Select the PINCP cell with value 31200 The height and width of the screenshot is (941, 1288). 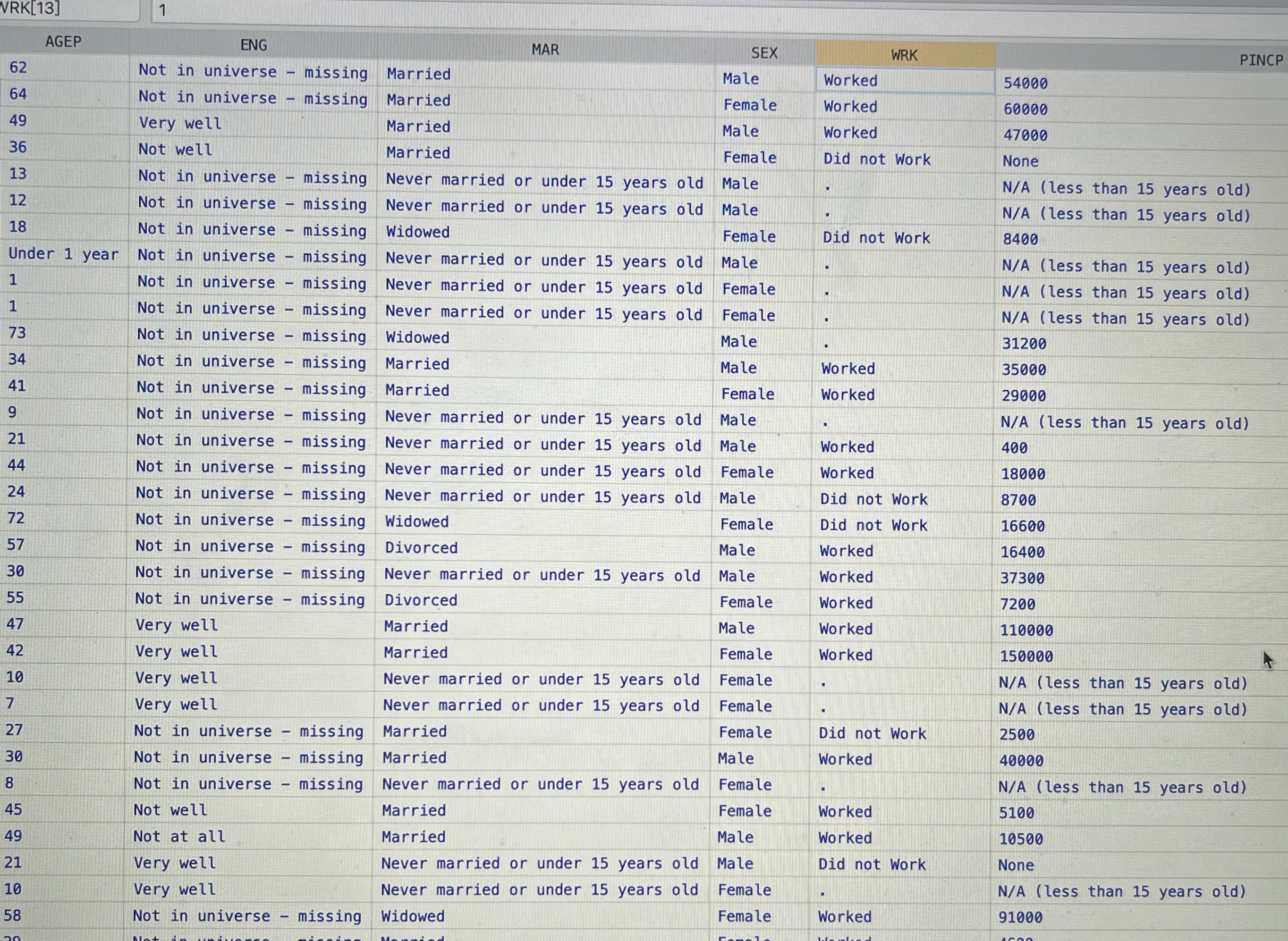click(x=1024, y=344)
